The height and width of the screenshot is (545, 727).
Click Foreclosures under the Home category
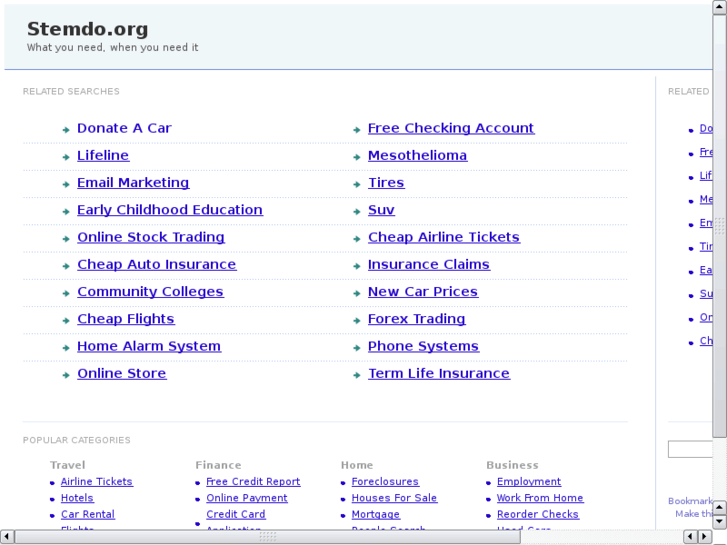pos(385,482)
